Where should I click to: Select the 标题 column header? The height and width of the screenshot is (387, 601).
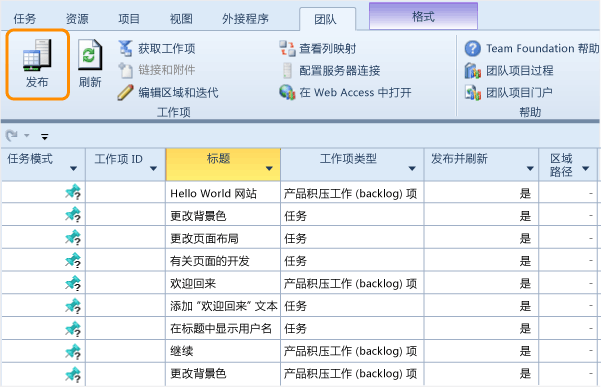pyautogui.click(x=223, y=164)
